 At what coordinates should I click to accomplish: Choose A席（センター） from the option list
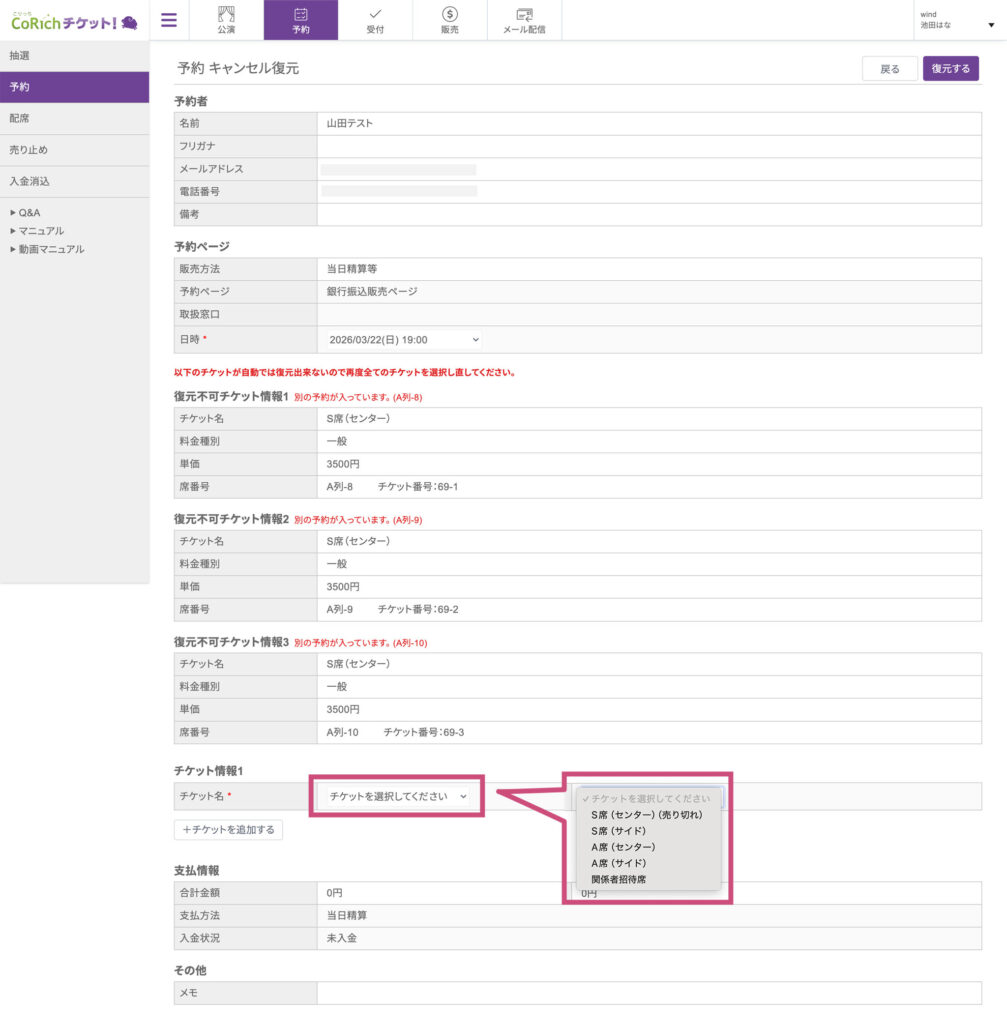pos(623,847)
